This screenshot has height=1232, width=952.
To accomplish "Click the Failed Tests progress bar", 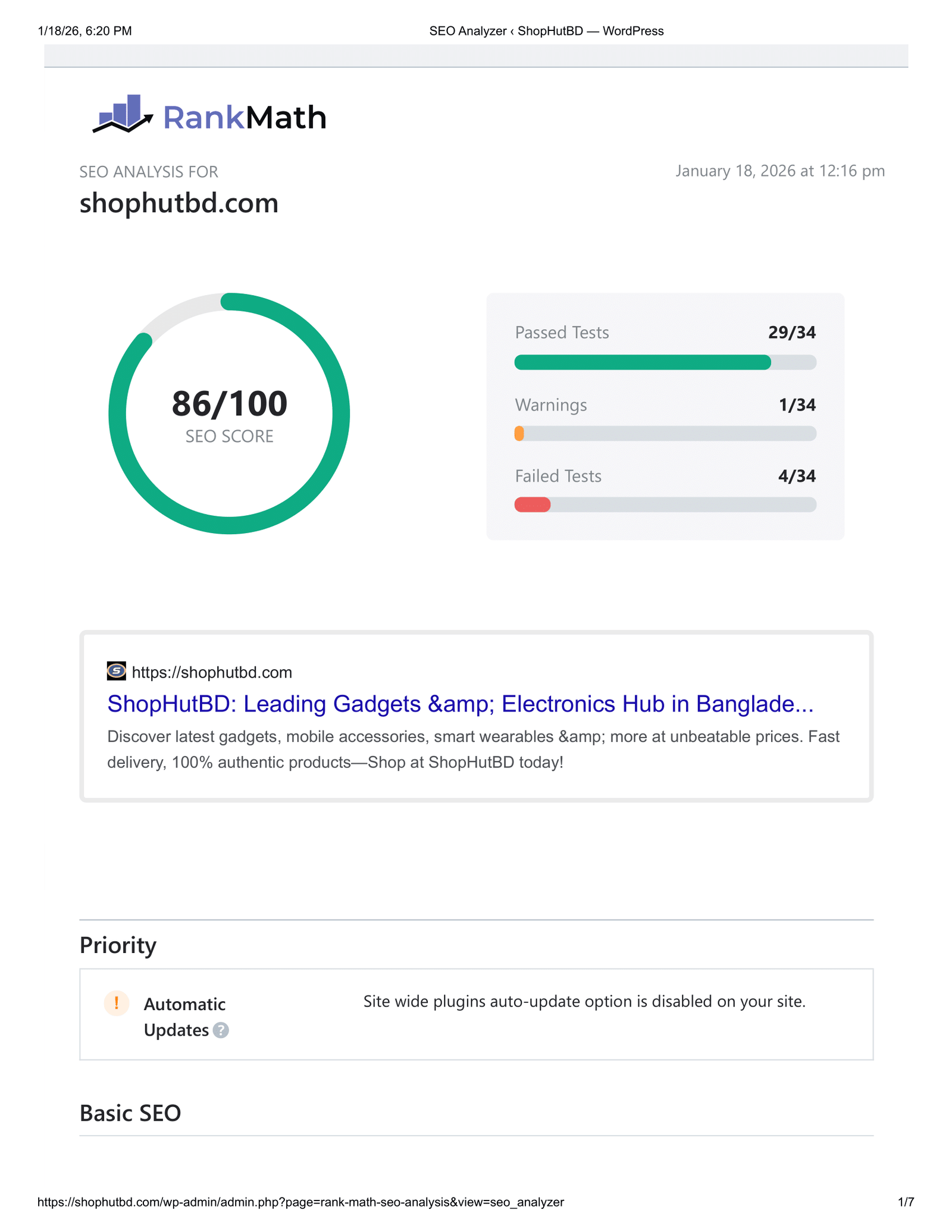I will coord(665,505).
